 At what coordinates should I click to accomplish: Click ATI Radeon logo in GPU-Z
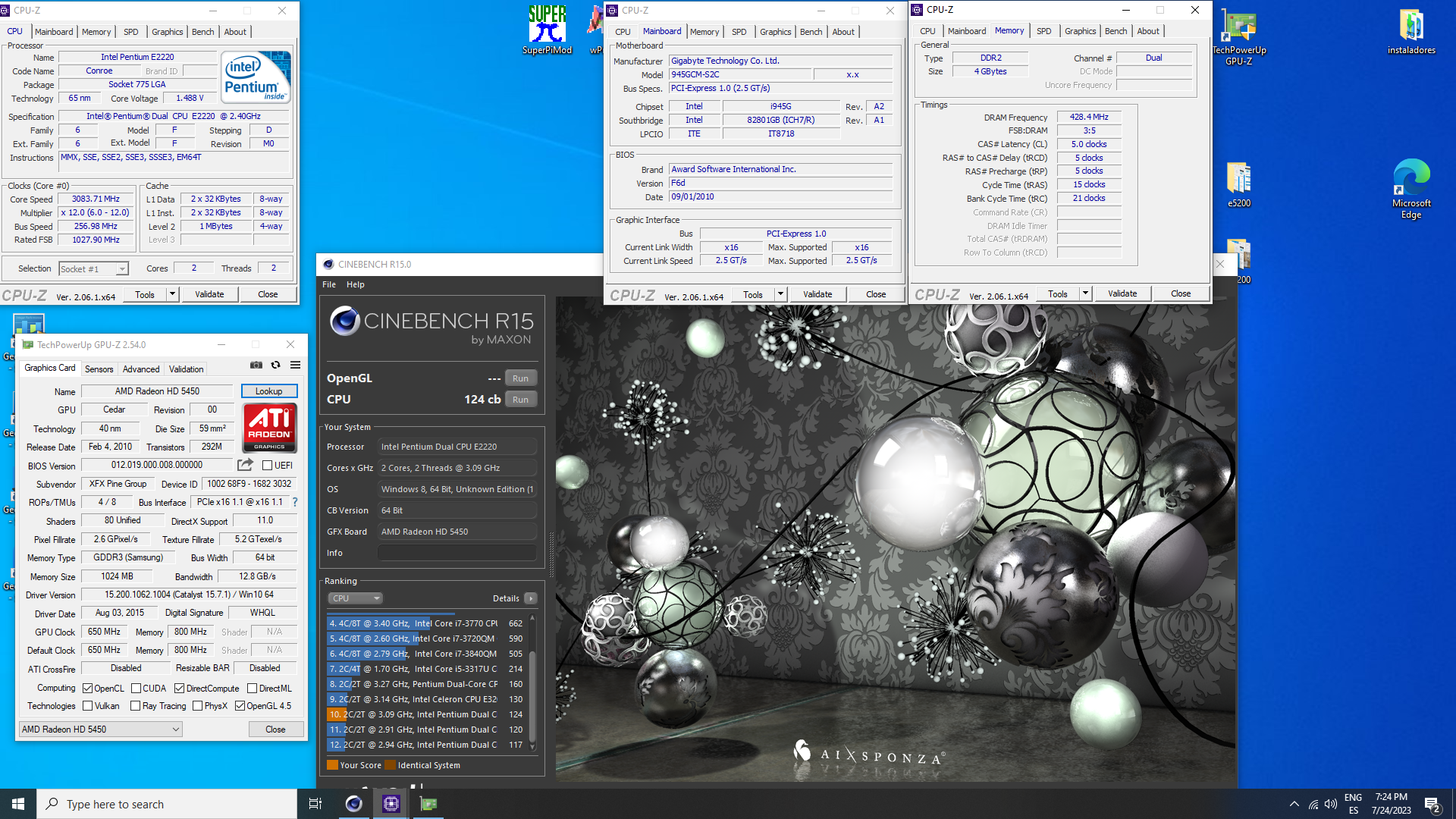coord(269,428)
